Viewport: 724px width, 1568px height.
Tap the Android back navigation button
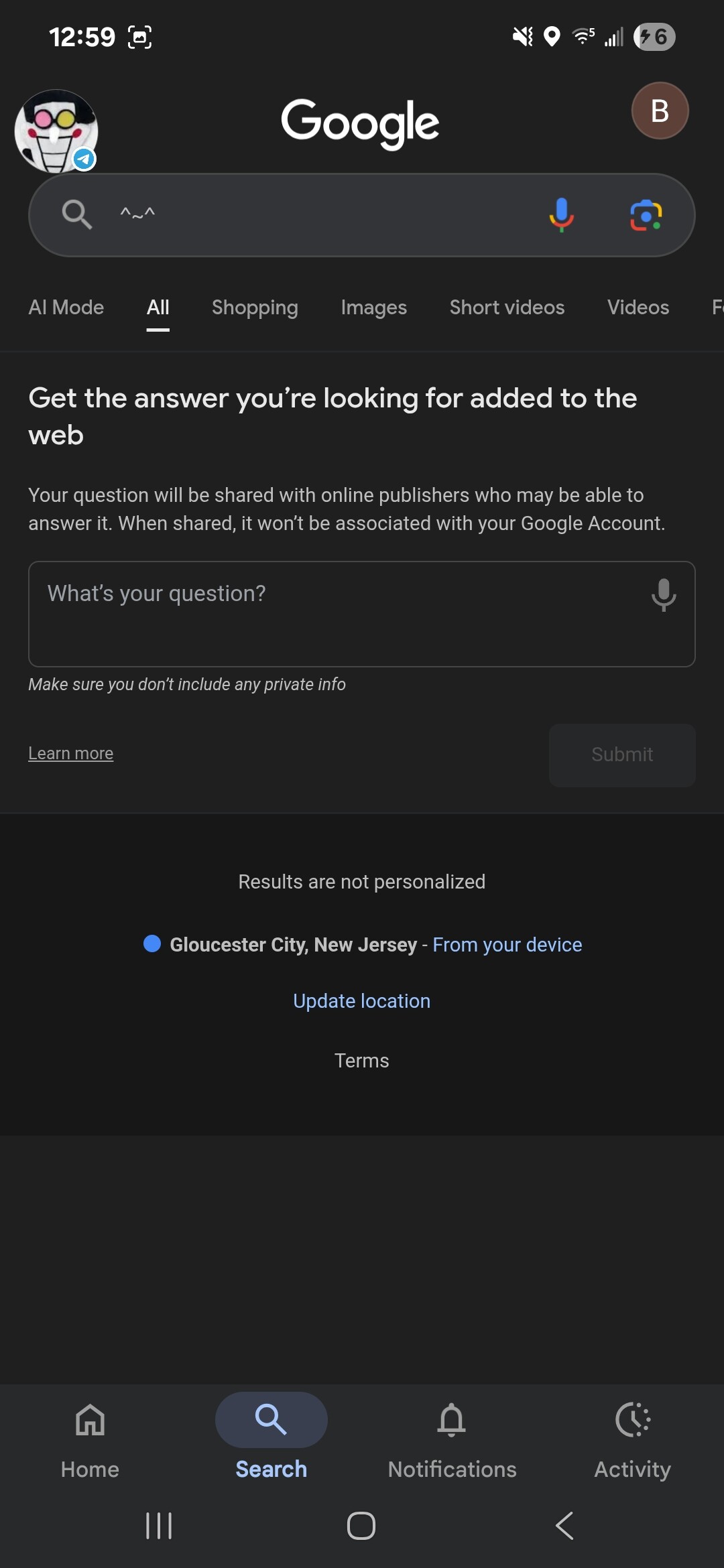(x=564, y=1526)
